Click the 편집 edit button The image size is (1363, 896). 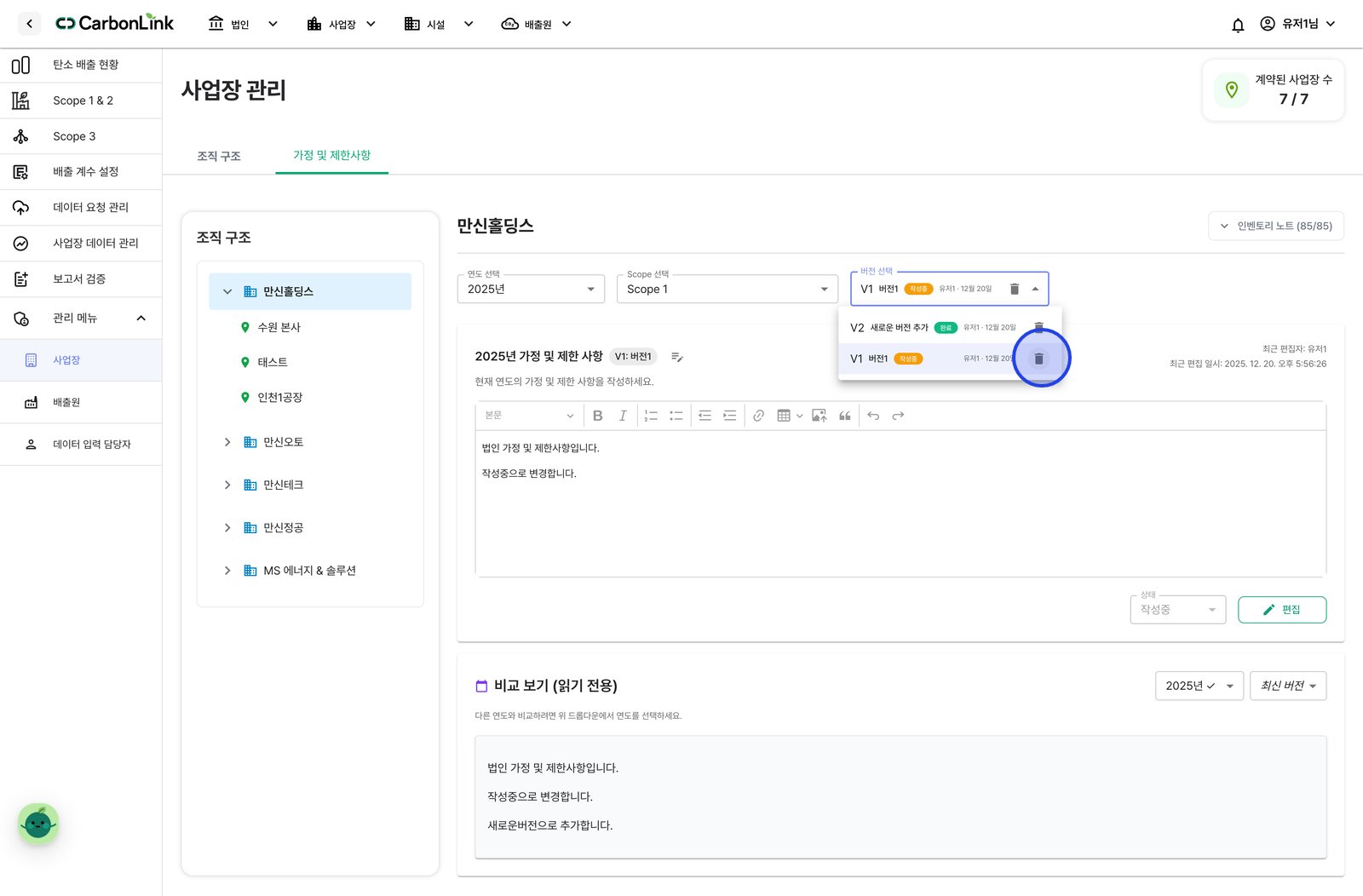click(1282, 610)
